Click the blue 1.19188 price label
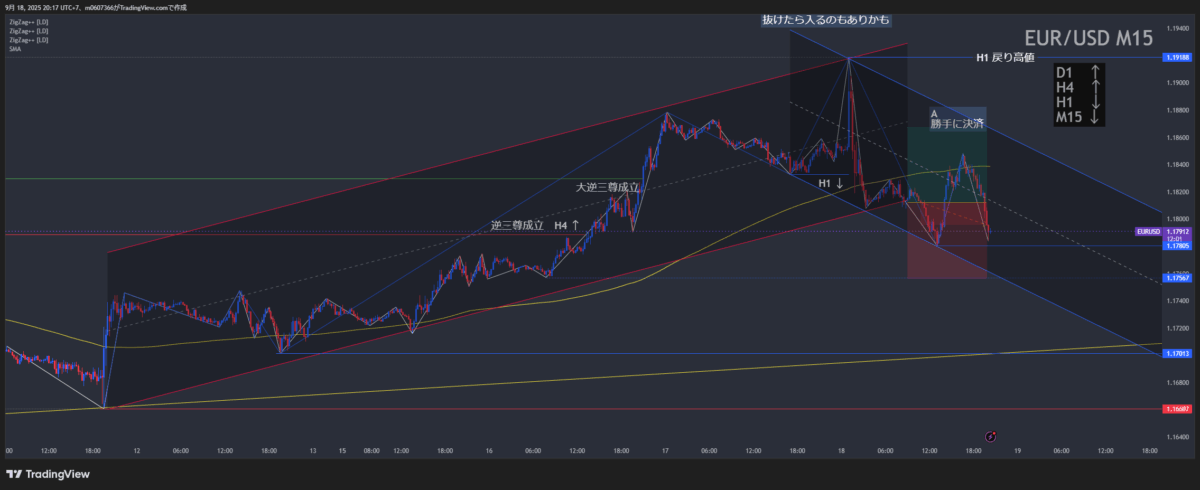Viewport: 1200px width, 490px height. [1177, 58]
